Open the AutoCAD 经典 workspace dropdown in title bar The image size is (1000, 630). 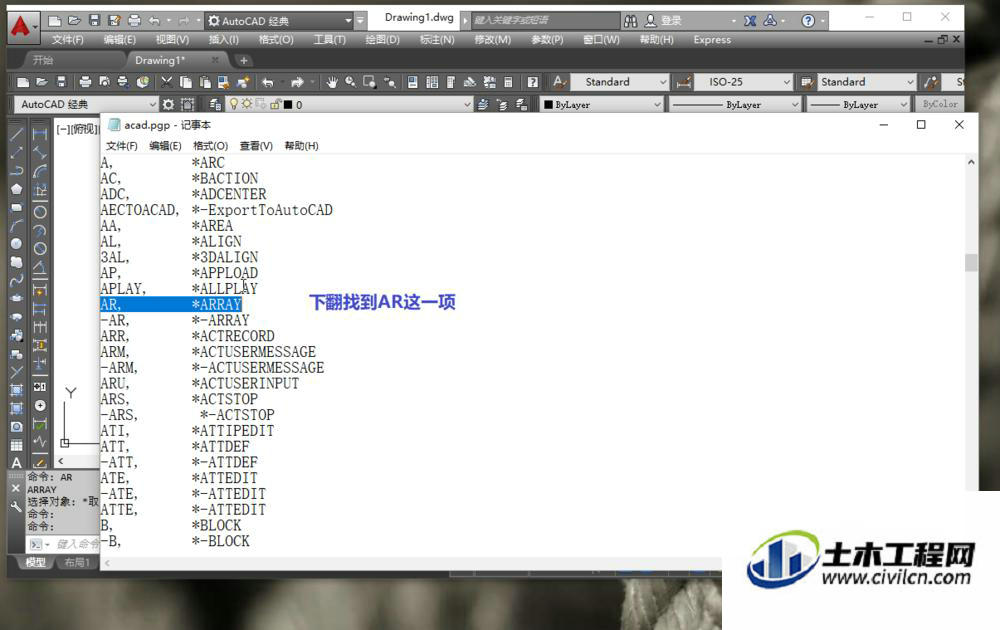[279, 21]
